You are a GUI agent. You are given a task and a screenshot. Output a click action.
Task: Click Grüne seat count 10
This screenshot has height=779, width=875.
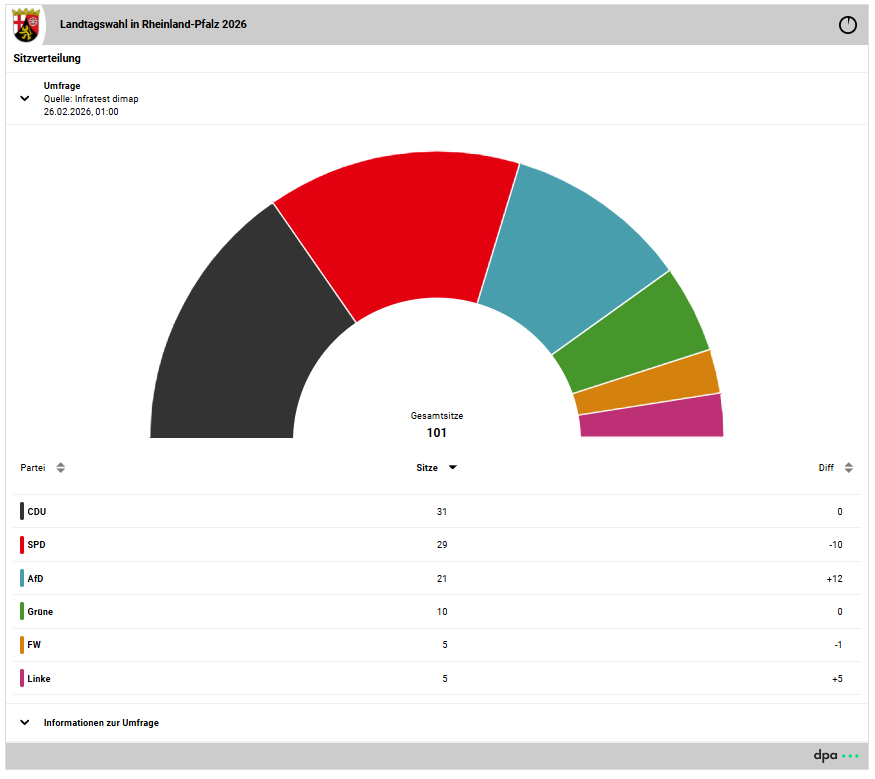tap(442, 612)
